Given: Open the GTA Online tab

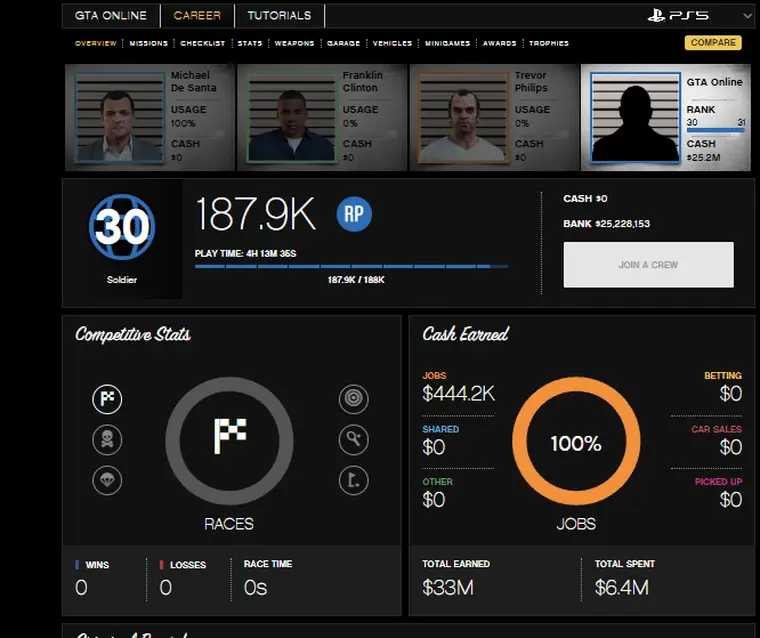Looking at the screenshot, I should click(x=110, y=16).
